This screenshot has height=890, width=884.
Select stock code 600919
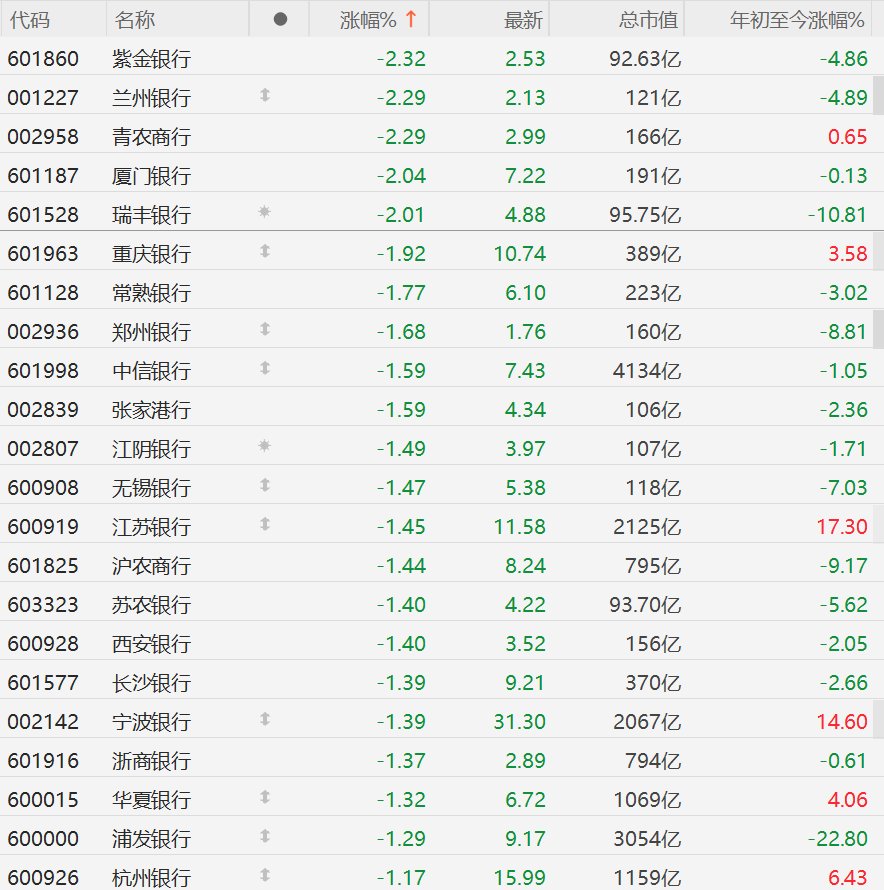pos(43,527)
